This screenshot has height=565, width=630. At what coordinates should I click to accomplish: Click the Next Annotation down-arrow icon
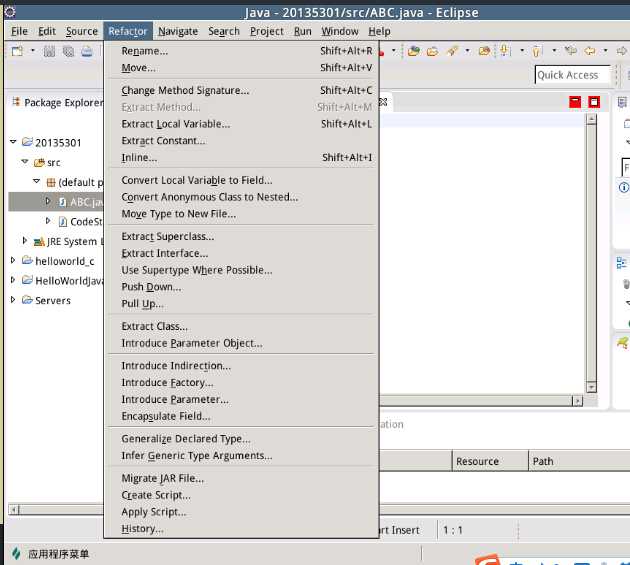coord(505,51)
